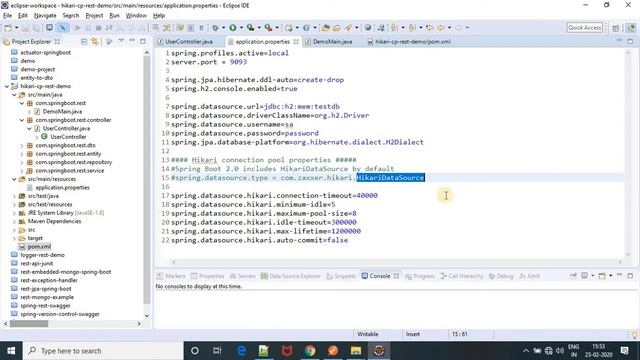Viewport: 640px width, 360px height.
Task: Toggle Link with Editor in Project Explorer
Action: click(x=95, y=41)
